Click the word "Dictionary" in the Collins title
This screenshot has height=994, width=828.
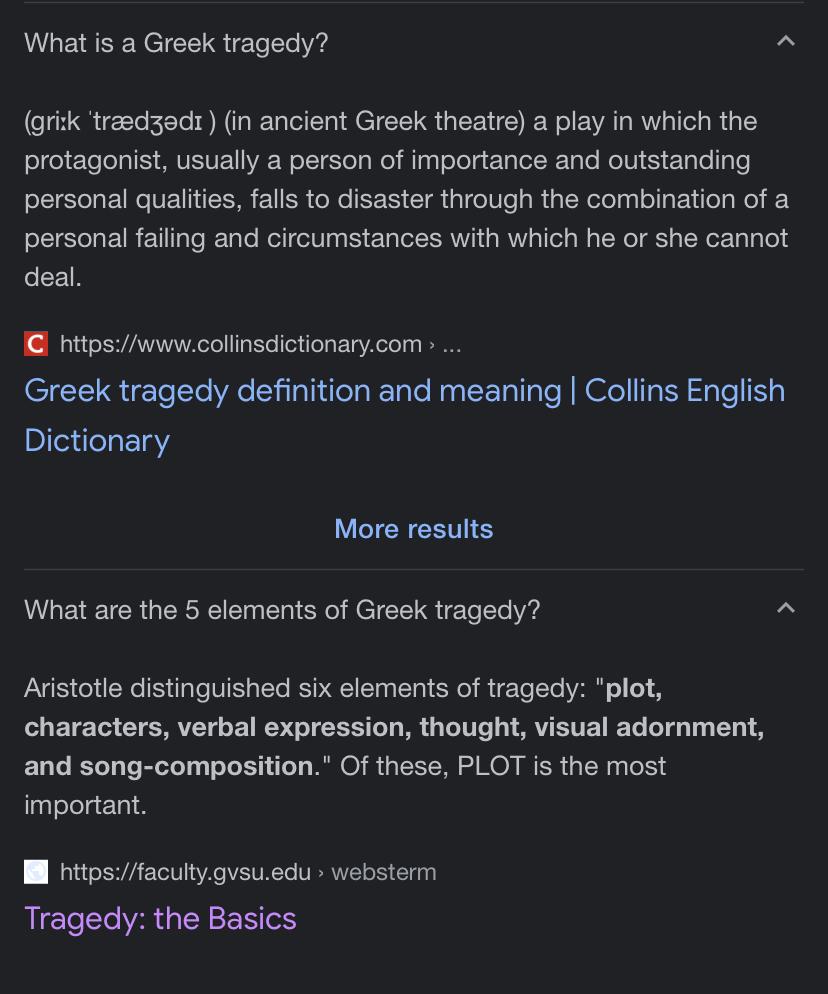tap(97, 441)
